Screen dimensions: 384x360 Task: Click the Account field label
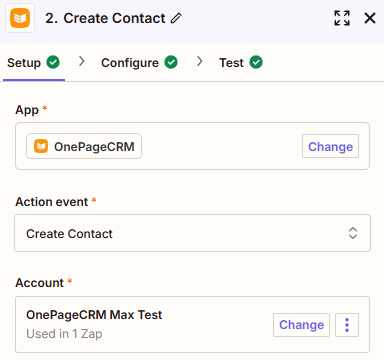point(39,283)
